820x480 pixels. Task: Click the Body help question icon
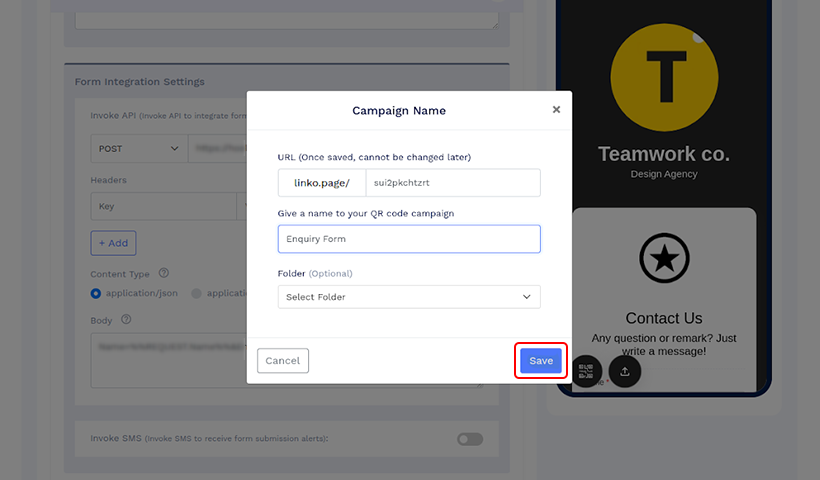coord(126,319)
